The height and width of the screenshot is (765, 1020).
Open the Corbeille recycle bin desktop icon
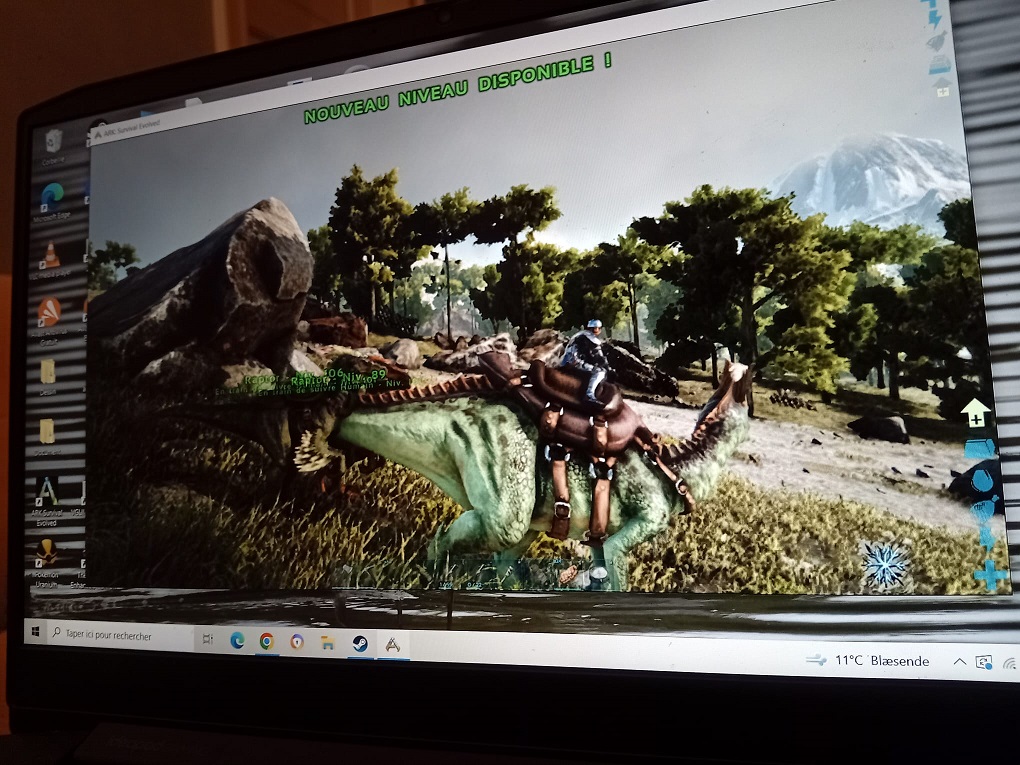click(53, 146)
